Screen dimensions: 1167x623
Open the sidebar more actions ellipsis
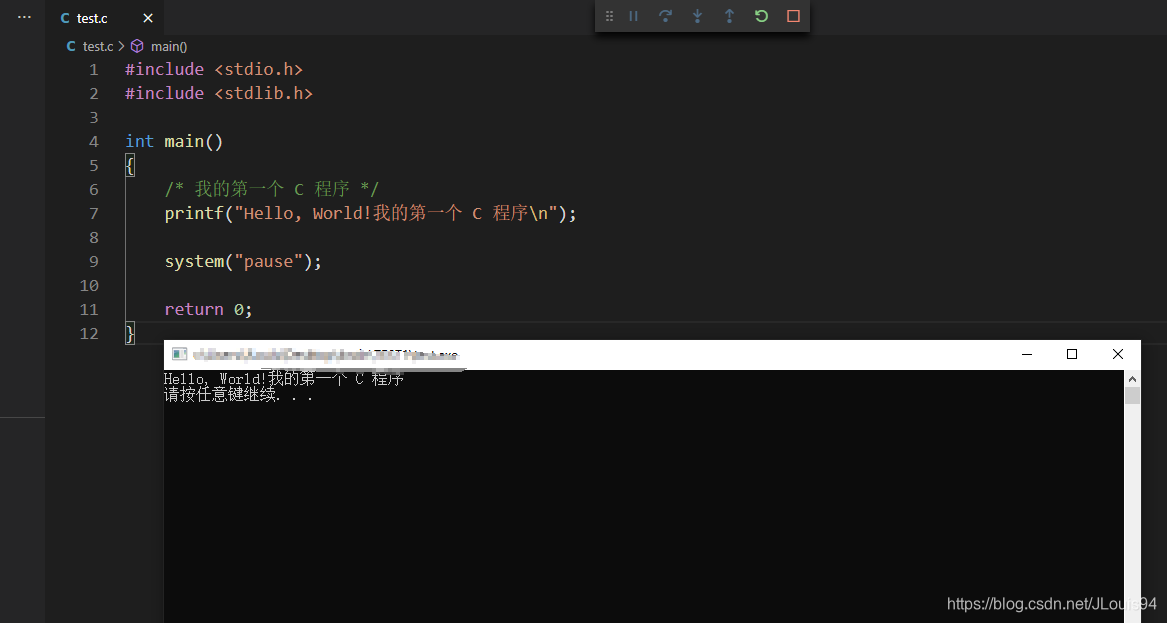point(25,16)
